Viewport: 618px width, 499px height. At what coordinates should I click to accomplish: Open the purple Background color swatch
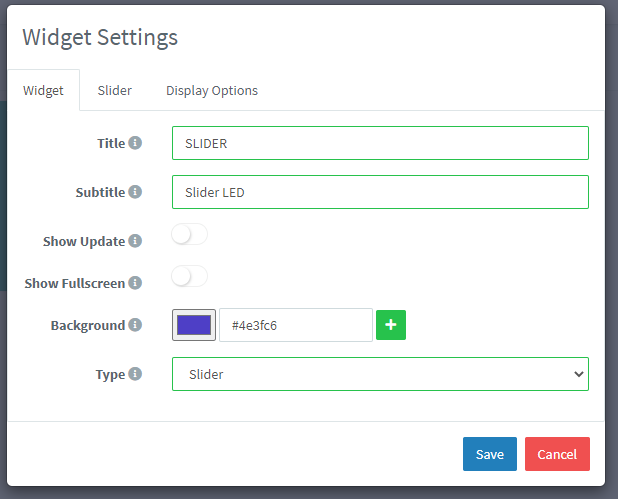point(194,325)
